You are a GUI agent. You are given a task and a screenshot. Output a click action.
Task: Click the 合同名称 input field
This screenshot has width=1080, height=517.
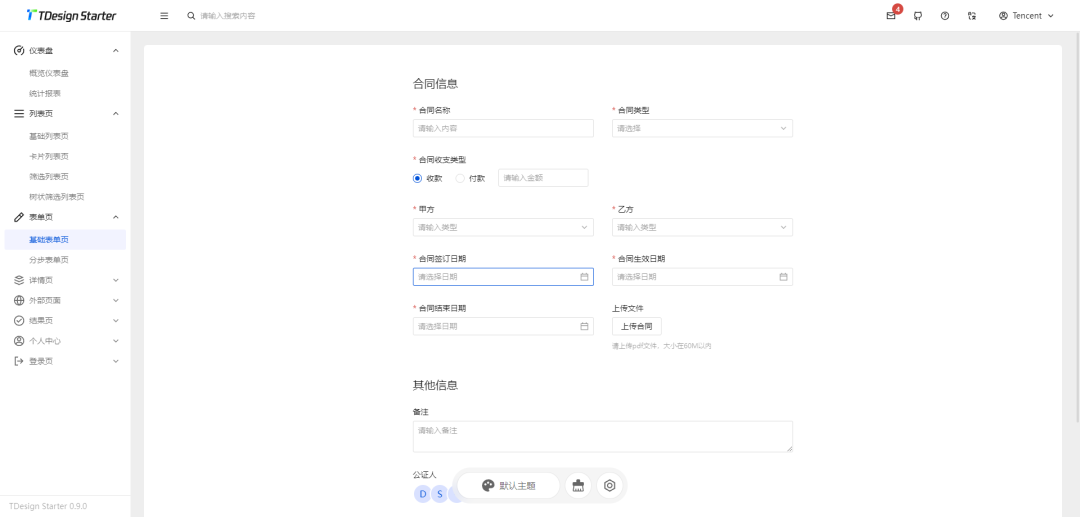point(503,128)
